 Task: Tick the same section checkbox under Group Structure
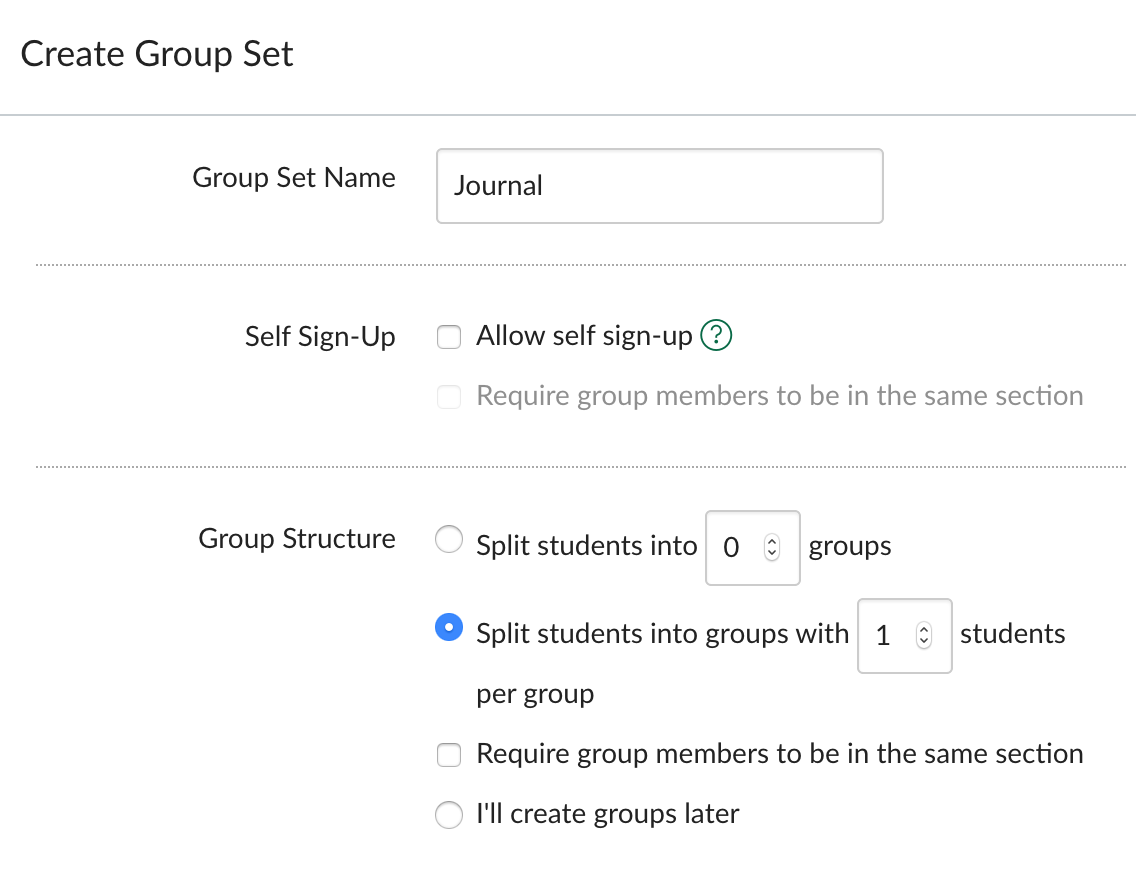point(449,754)
